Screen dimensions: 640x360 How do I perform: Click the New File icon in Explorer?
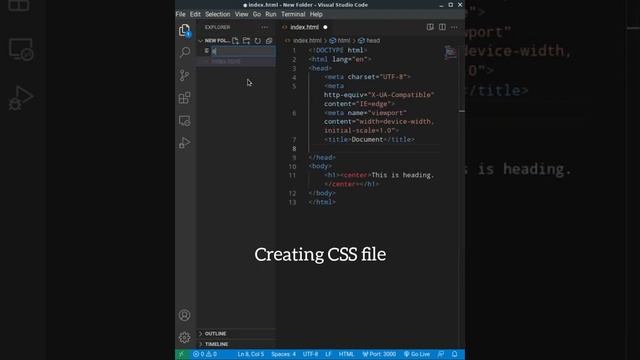236,41
